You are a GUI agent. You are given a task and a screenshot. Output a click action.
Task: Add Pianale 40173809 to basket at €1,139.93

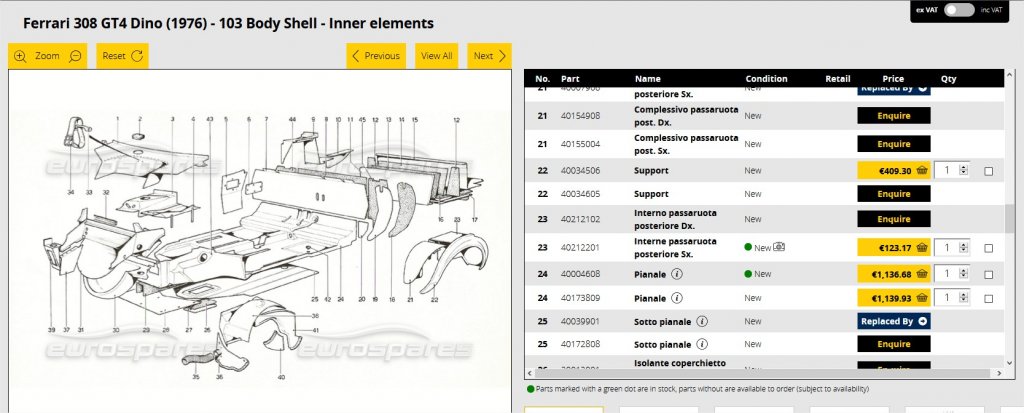pyautogui.click(x=893, y=298)
